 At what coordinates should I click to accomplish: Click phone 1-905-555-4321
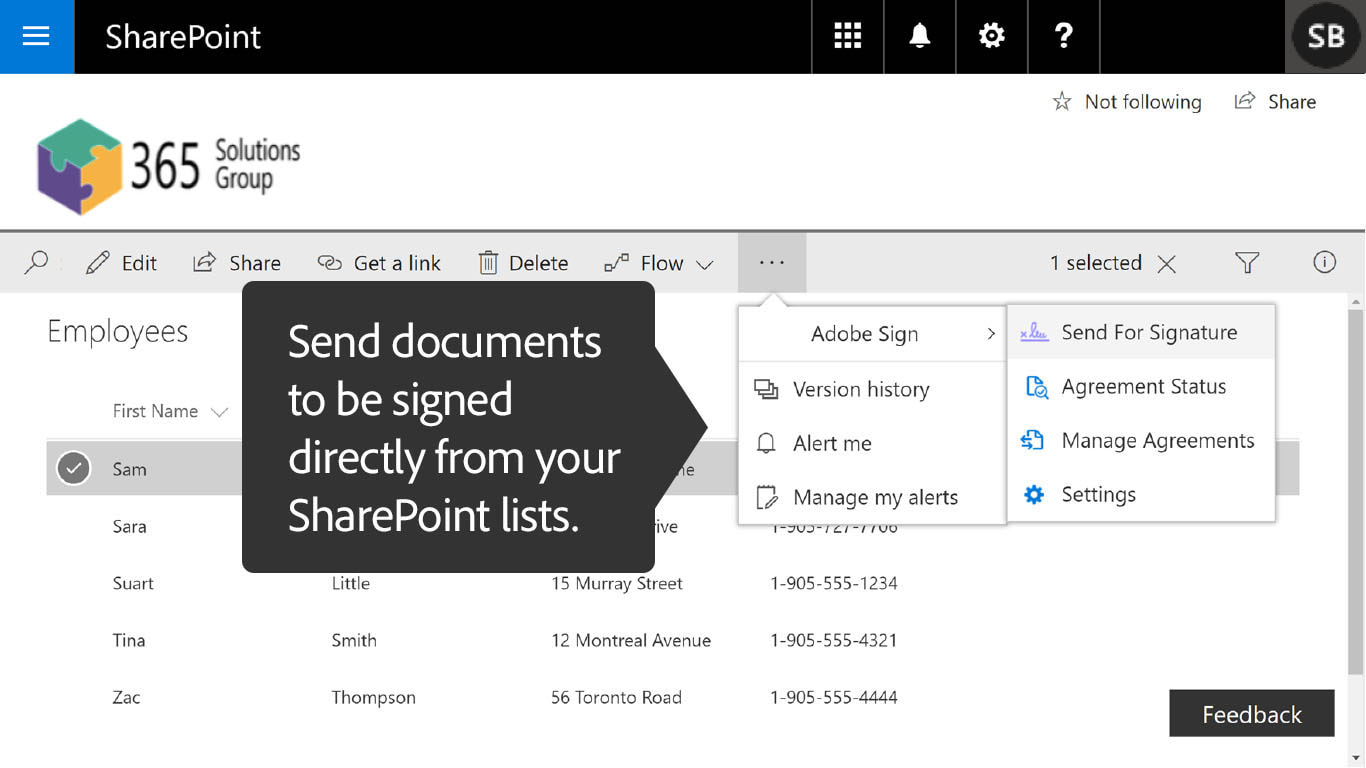(834, 640)
